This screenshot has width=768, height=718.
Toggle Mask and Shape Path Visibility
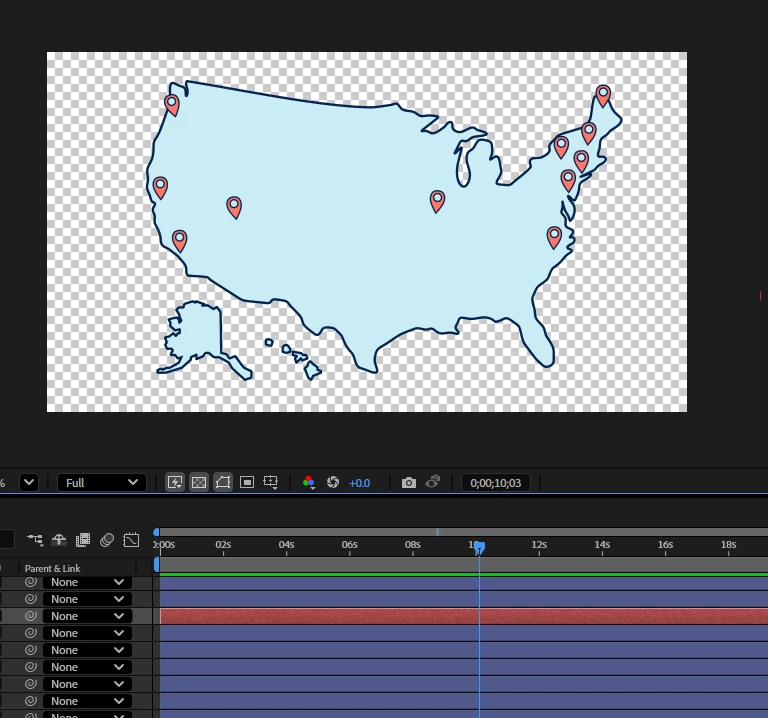click(223, 482)
